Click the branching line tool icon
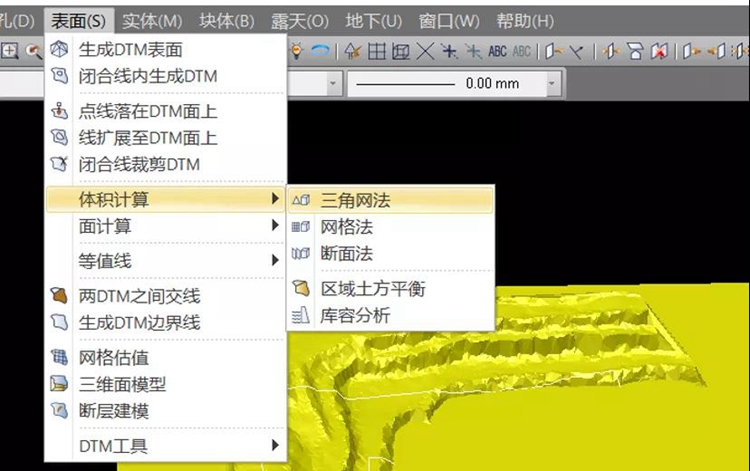750x471 pixels. point(577,51)
